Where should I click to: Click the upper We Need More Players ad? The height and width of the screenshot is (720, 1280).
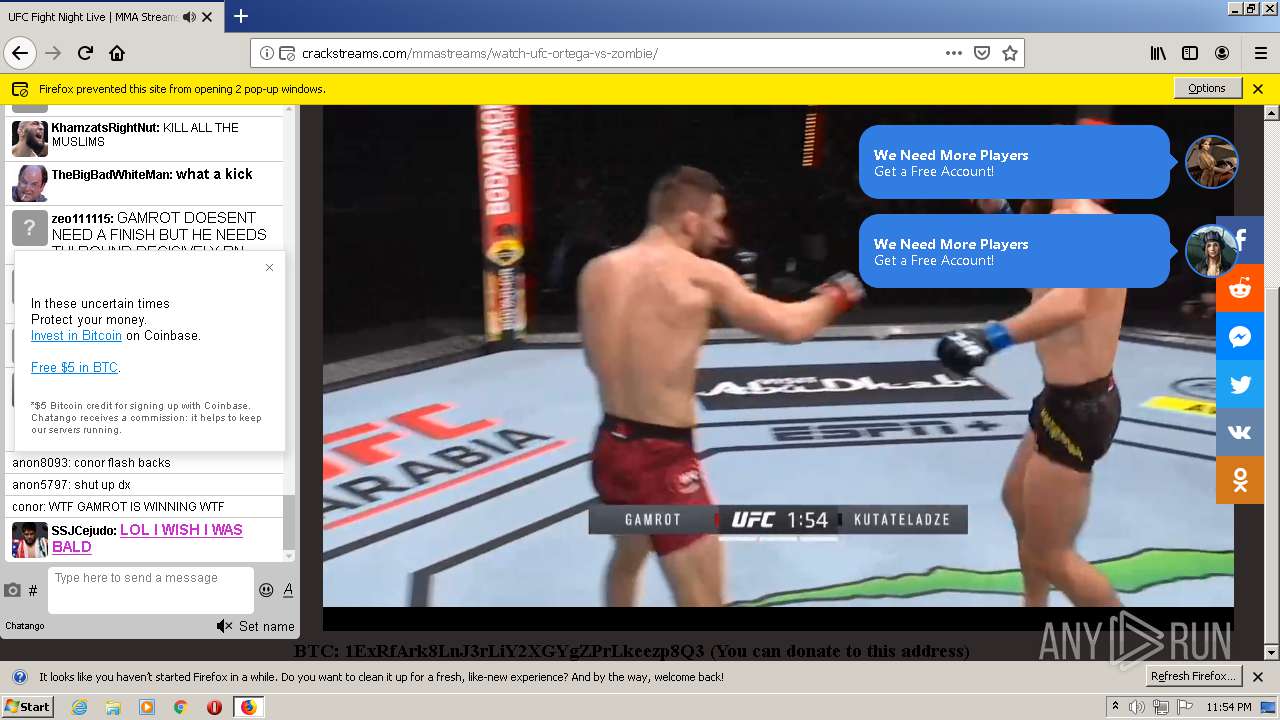coord(1014,162)
